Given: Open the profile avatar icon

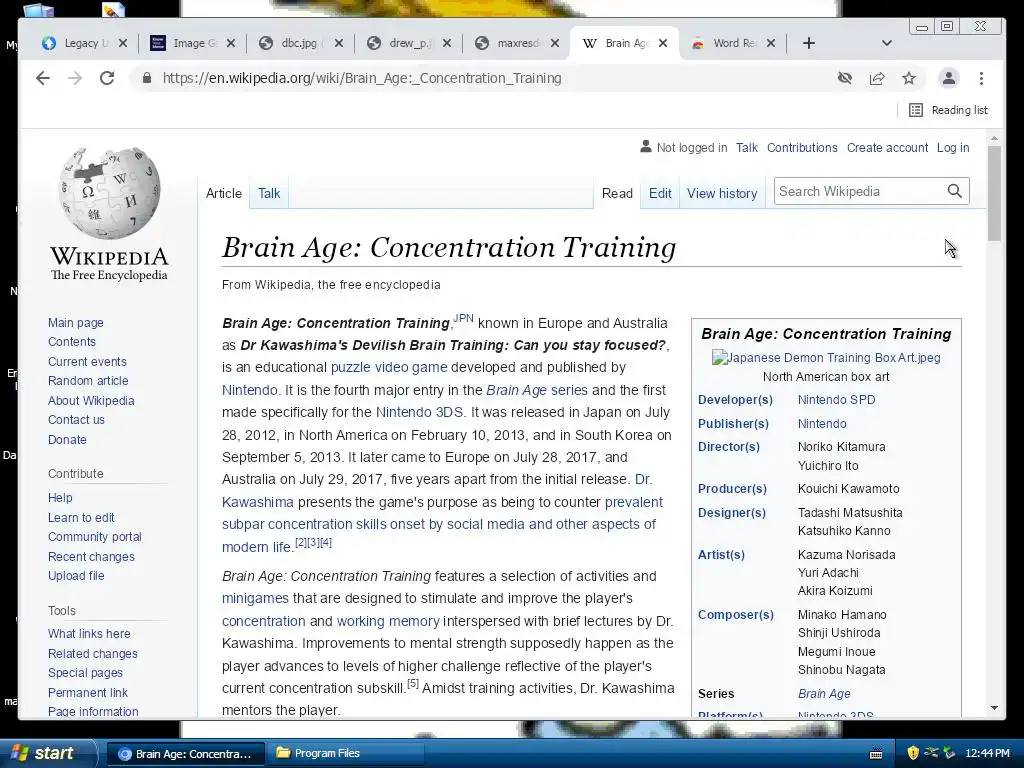Looking at the screenshot, I should coord(948,78).
